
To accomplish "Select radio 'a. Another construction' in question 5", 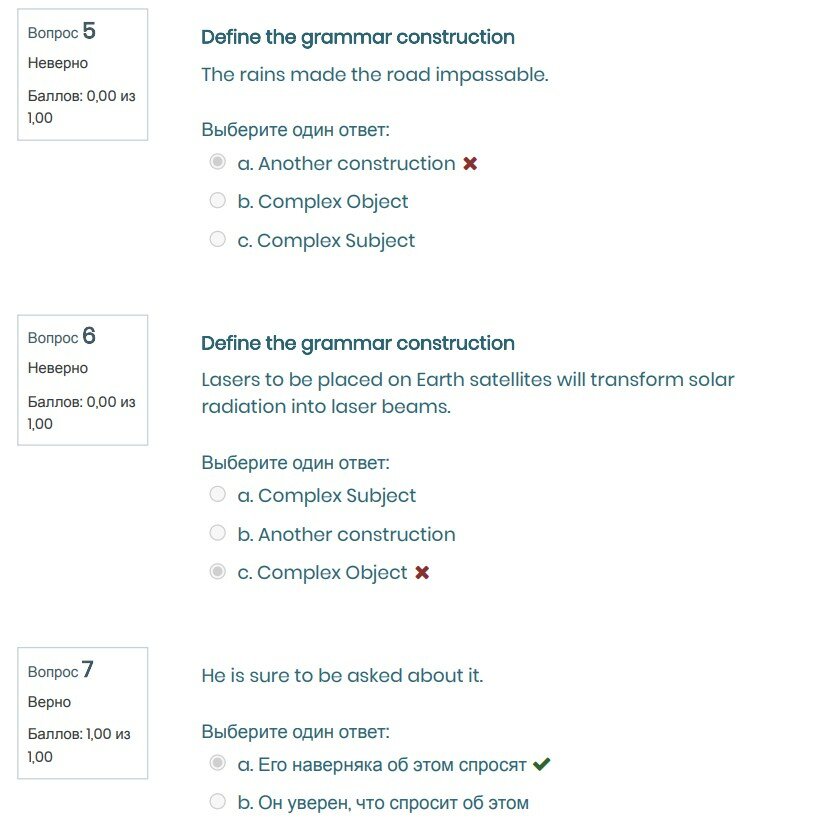I will pyautogui.click(x=217, y=162).
